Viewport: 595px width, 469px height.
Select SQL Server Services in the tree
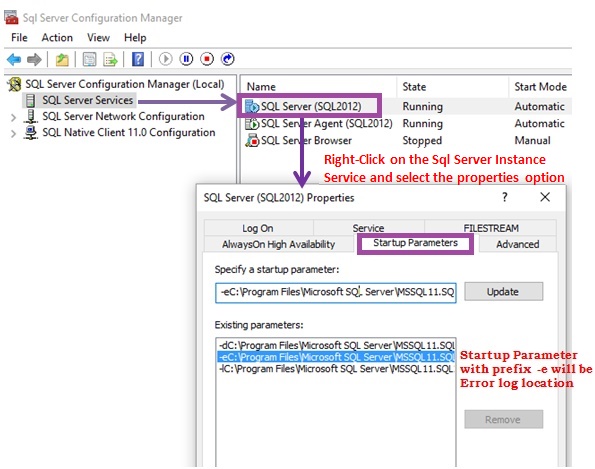click(88, 100)
